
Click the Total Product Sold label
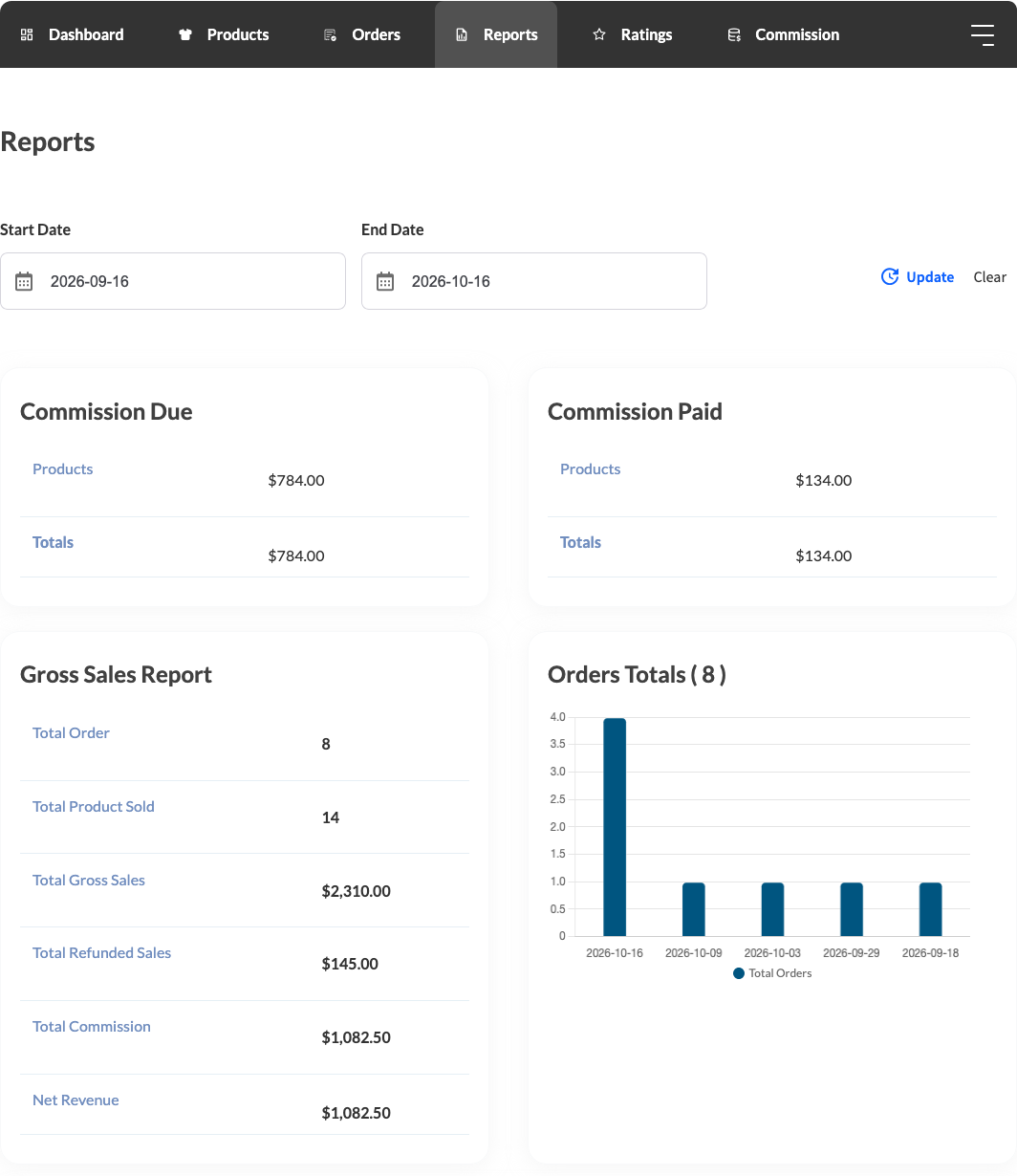click(x=94, y=806)
